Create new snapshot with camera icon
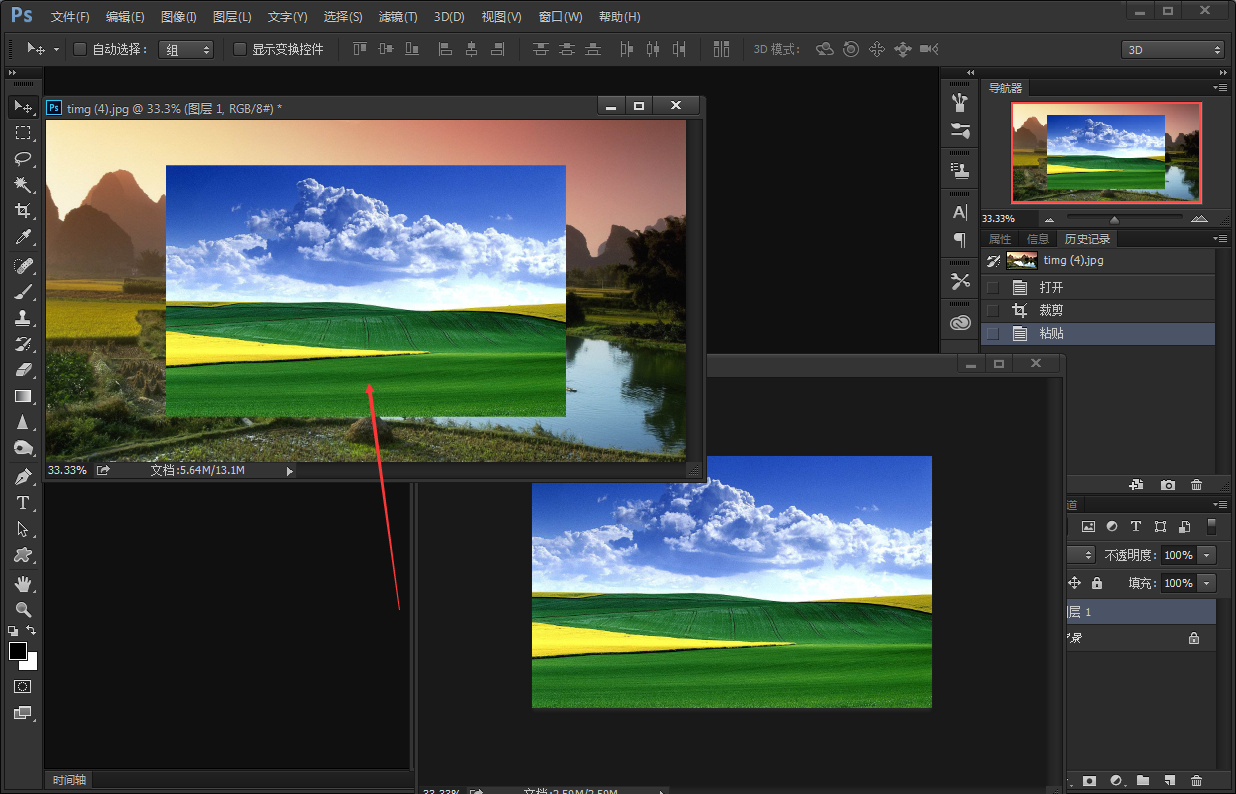The height and width of the screenshot is (794, 1236). point(1168,485)
